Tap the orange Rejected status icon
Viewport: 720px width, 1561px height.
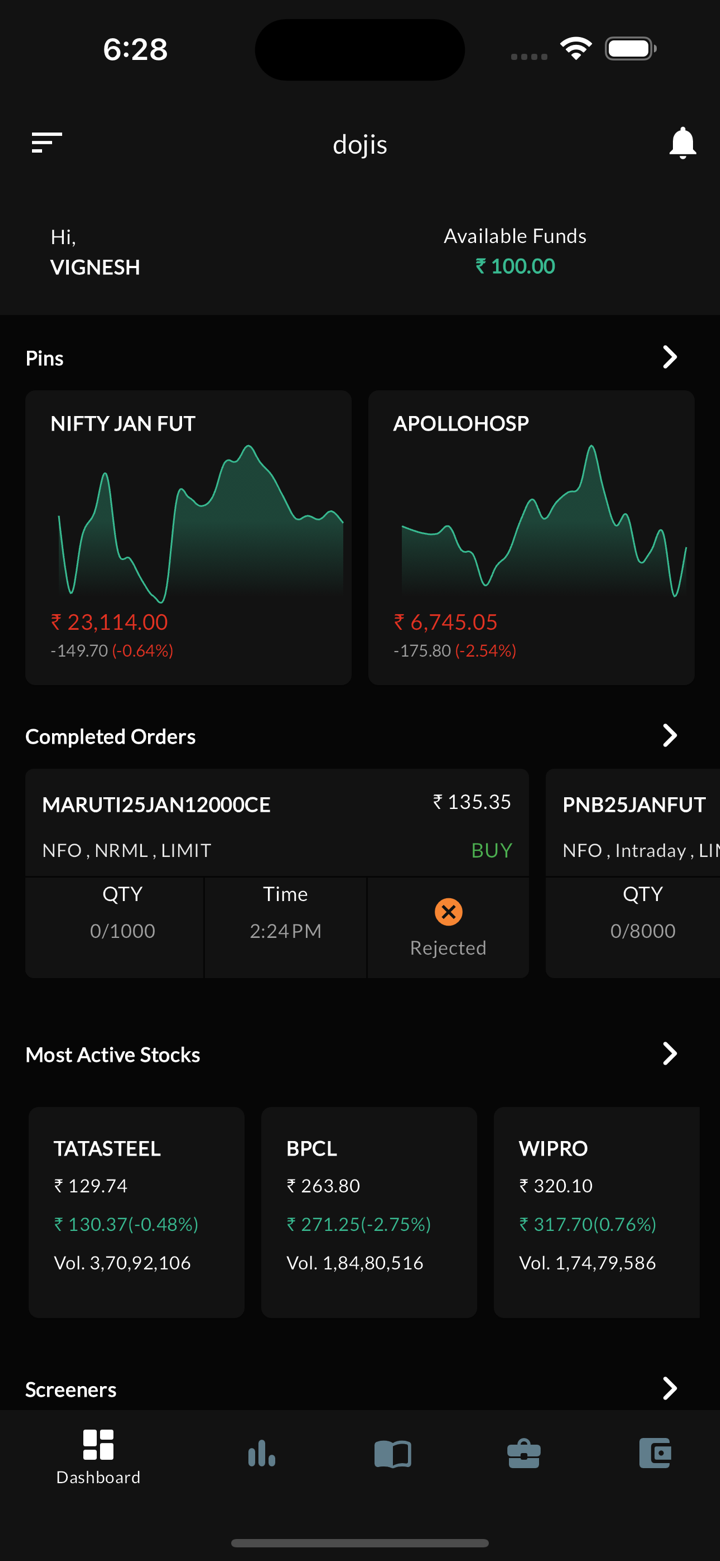(448, 911)
